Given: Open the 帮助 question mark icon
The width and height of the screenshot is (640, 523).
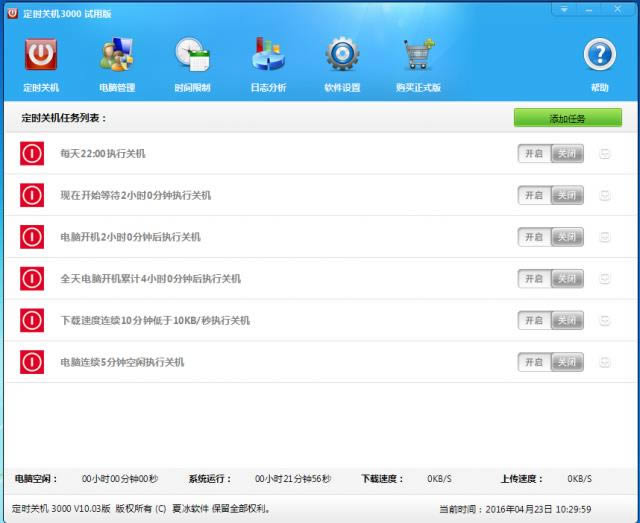Looking at the screenshot, I should click(600, 54).
